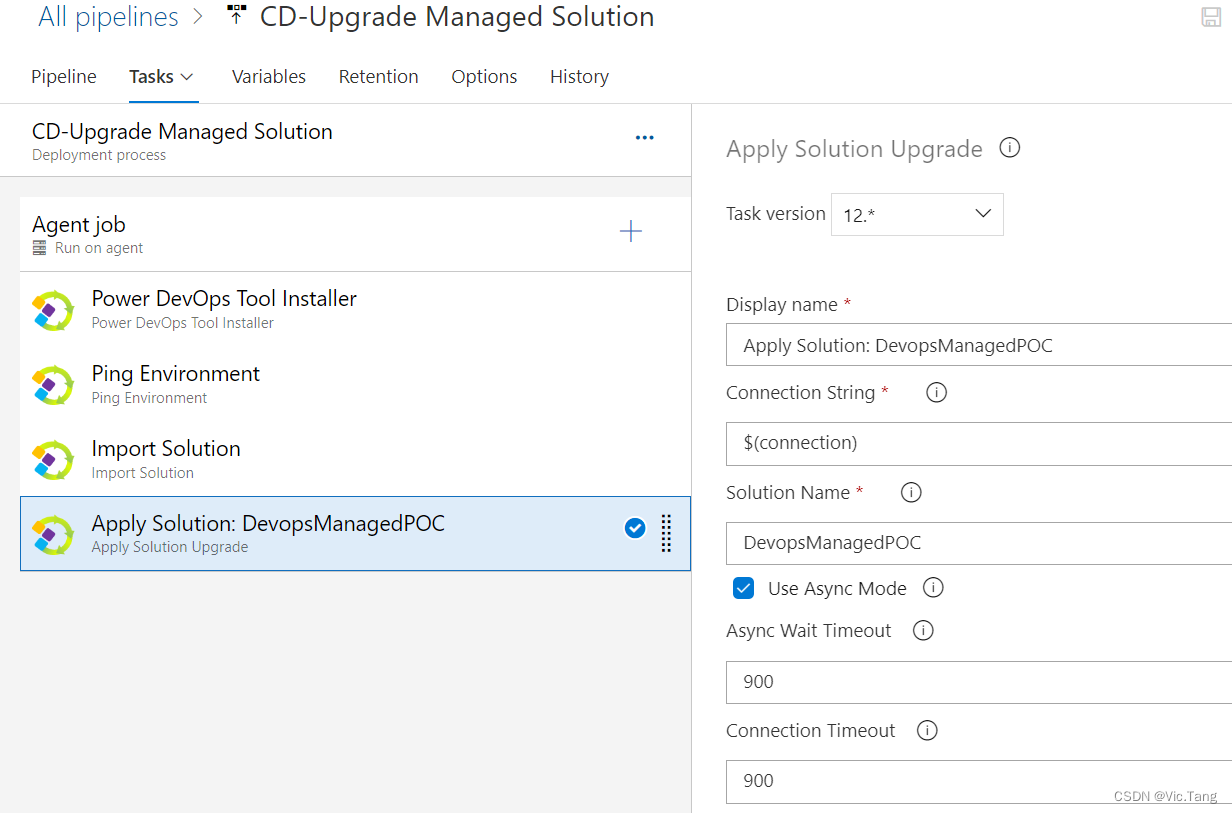Open the info tooltip beside Apply Solution Upgrade

pyautogui.click(x=1009, y=147)
